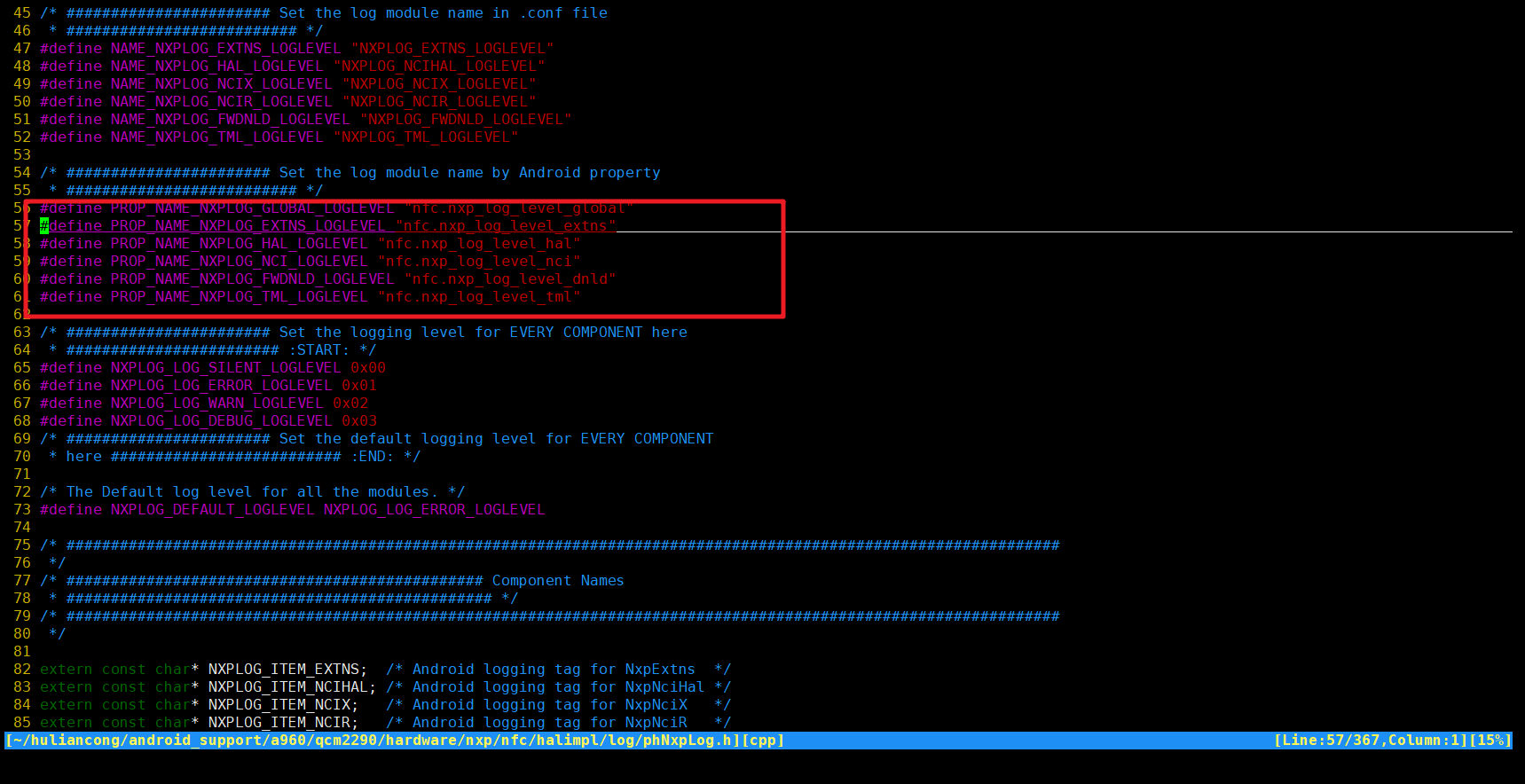The width and height of the screenshot is (1525, 784).
Task: Place cursor on NAME_NXPLOG_EXTNS_LOGLEVEL macro on line 47
Action: click(225, 49)
